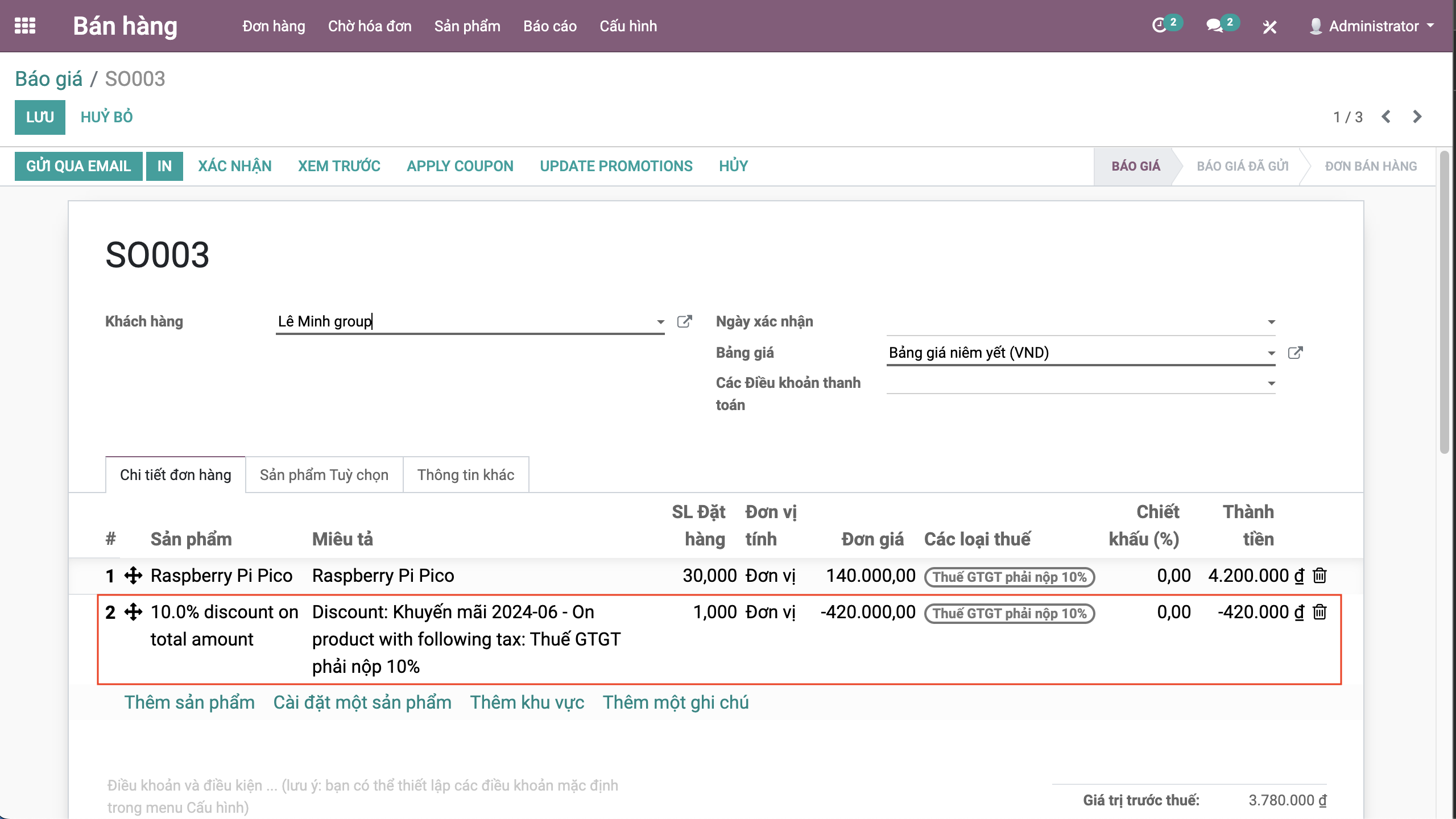
Task: Click the vertical scrollbar
Action: pyautogui.click(x=1444, y=301)
